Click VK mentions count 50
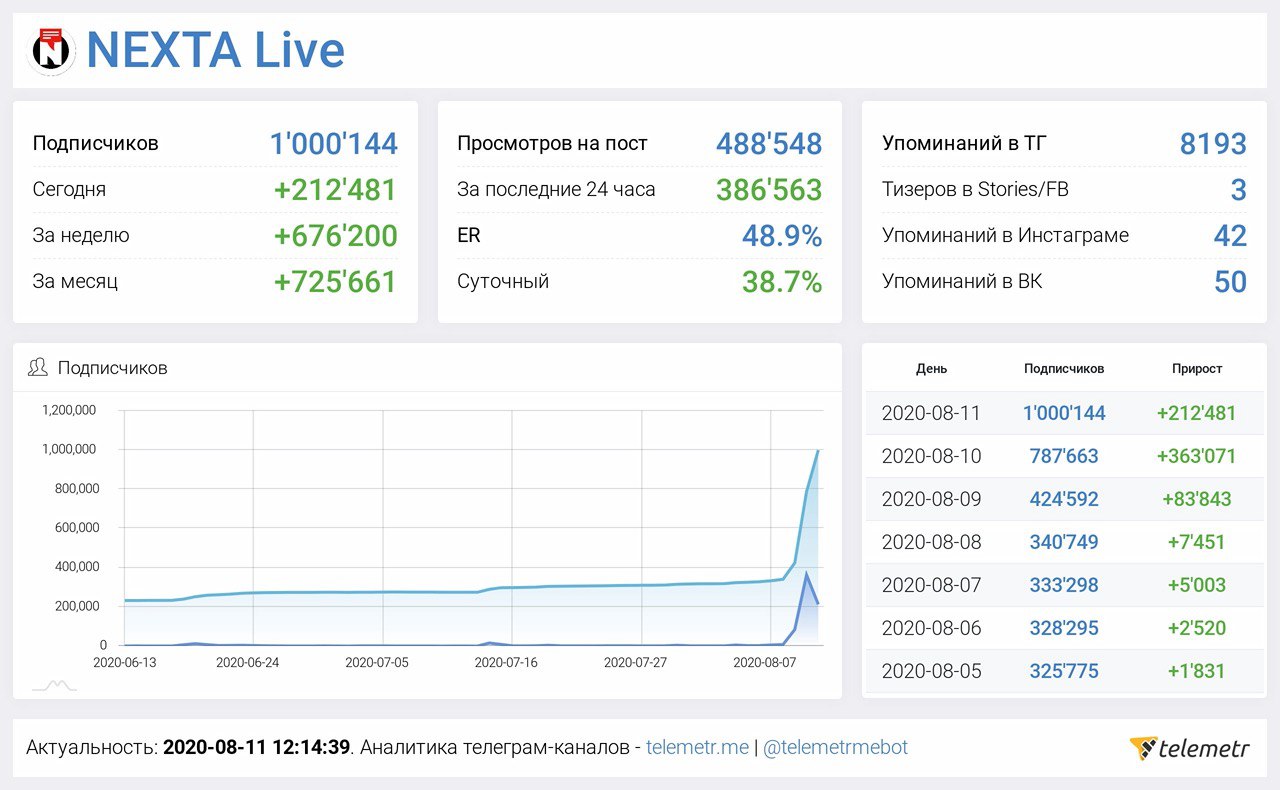The image size is (1280, 790). click(x=1230, y=281)
